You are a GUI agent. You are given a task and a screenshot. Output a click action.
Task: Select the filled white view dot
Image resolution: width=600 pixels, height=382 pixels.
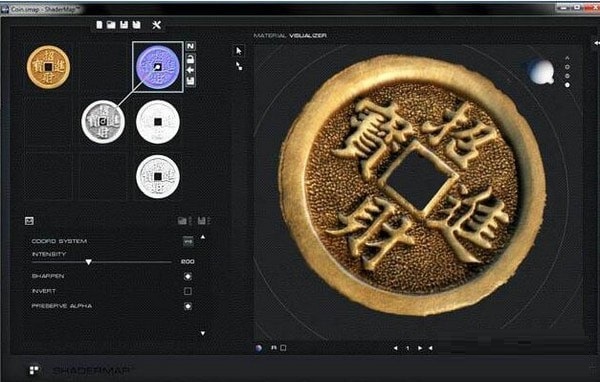(567, 85)
